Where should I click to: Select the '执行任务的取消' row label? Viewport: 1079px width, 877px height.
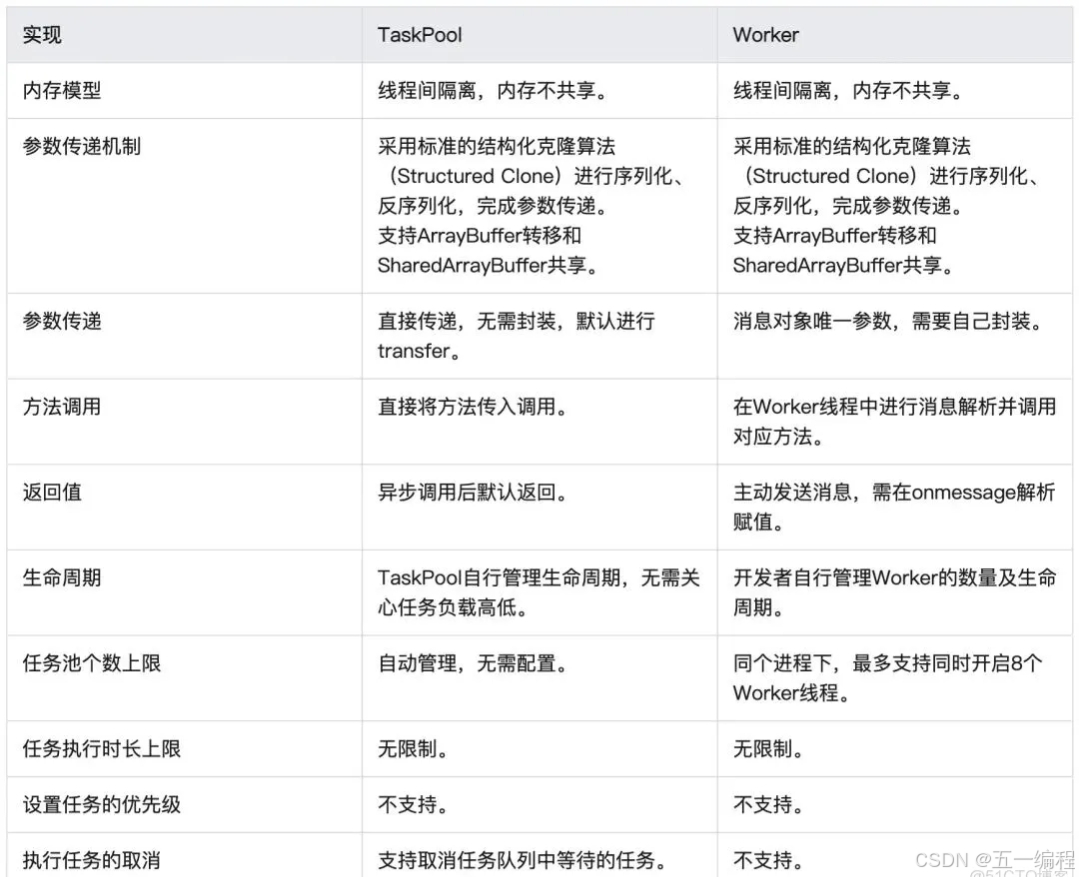[x=92, y=860]
